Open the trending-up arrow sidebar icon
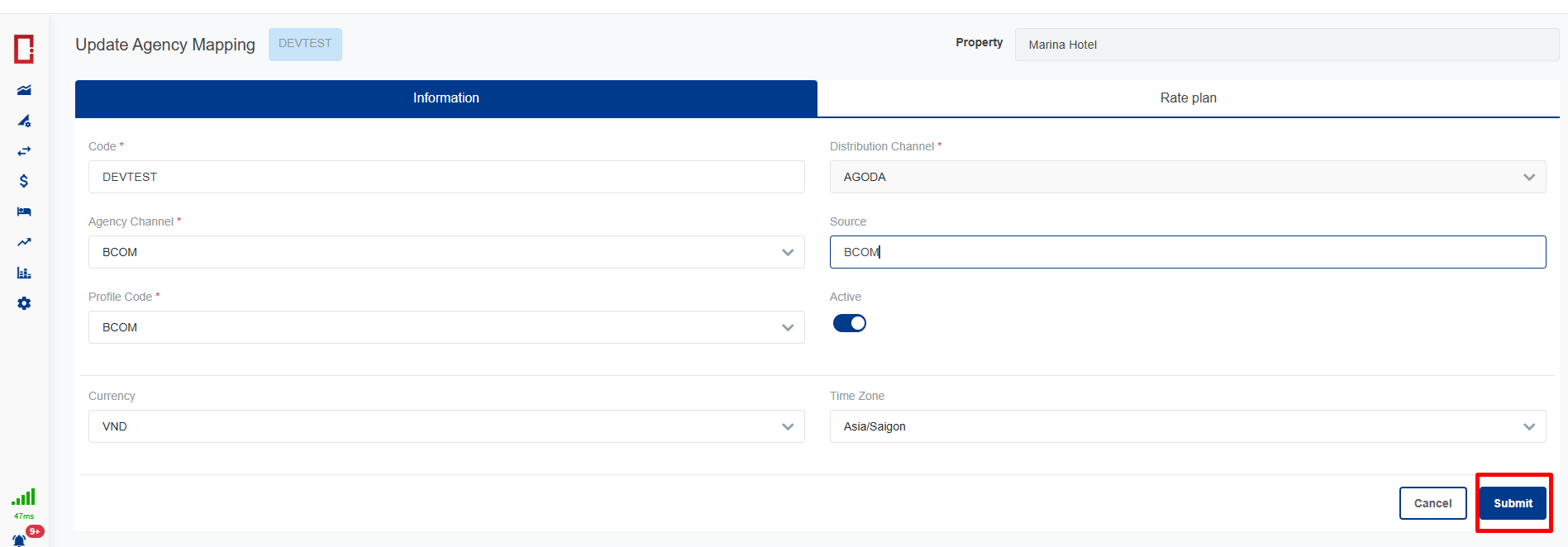 (24, 242)
